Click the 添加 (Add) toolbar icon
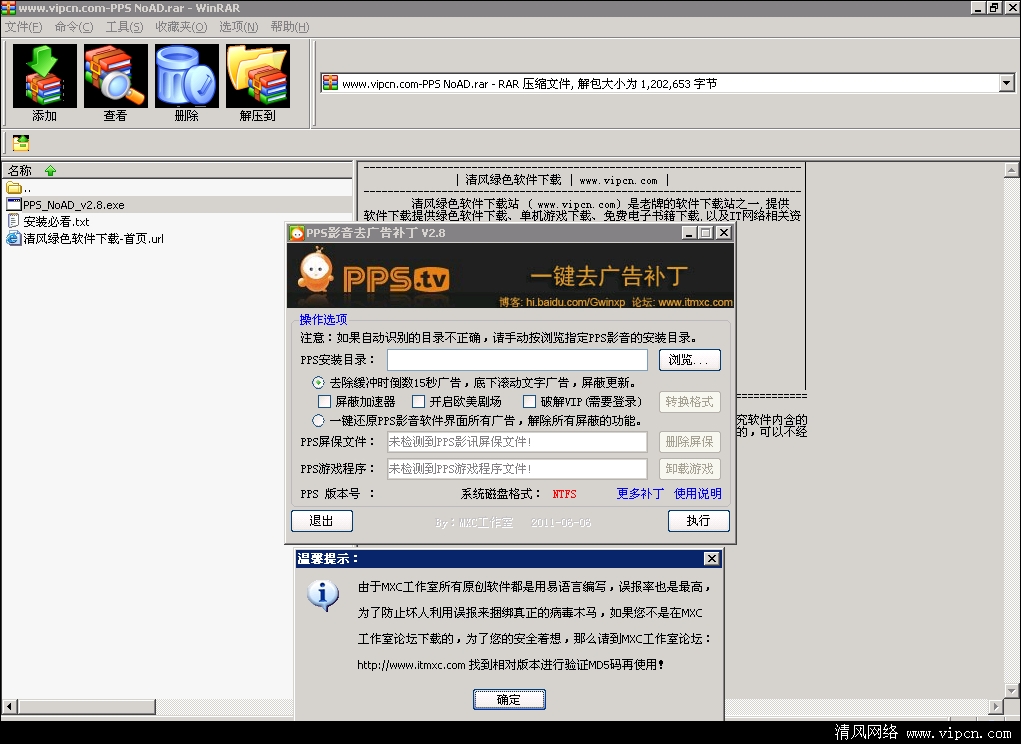Image resolution: width=1021 pixels, height=744 pixels. pos(44,77)
